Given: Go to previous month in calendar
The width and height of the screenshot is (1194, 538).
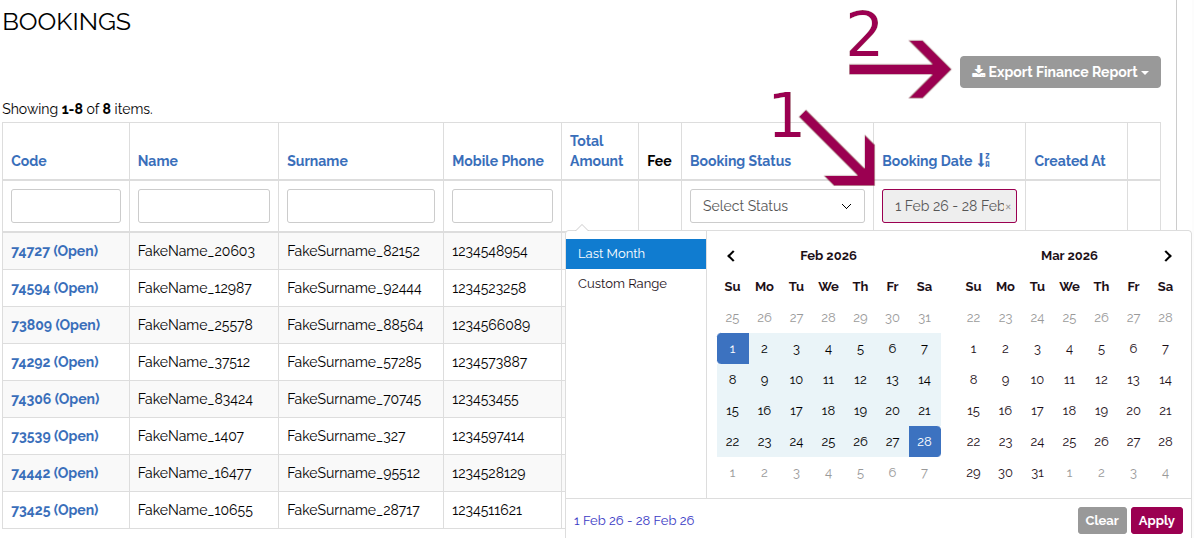Looking at the screenshot, I should 731,256.
